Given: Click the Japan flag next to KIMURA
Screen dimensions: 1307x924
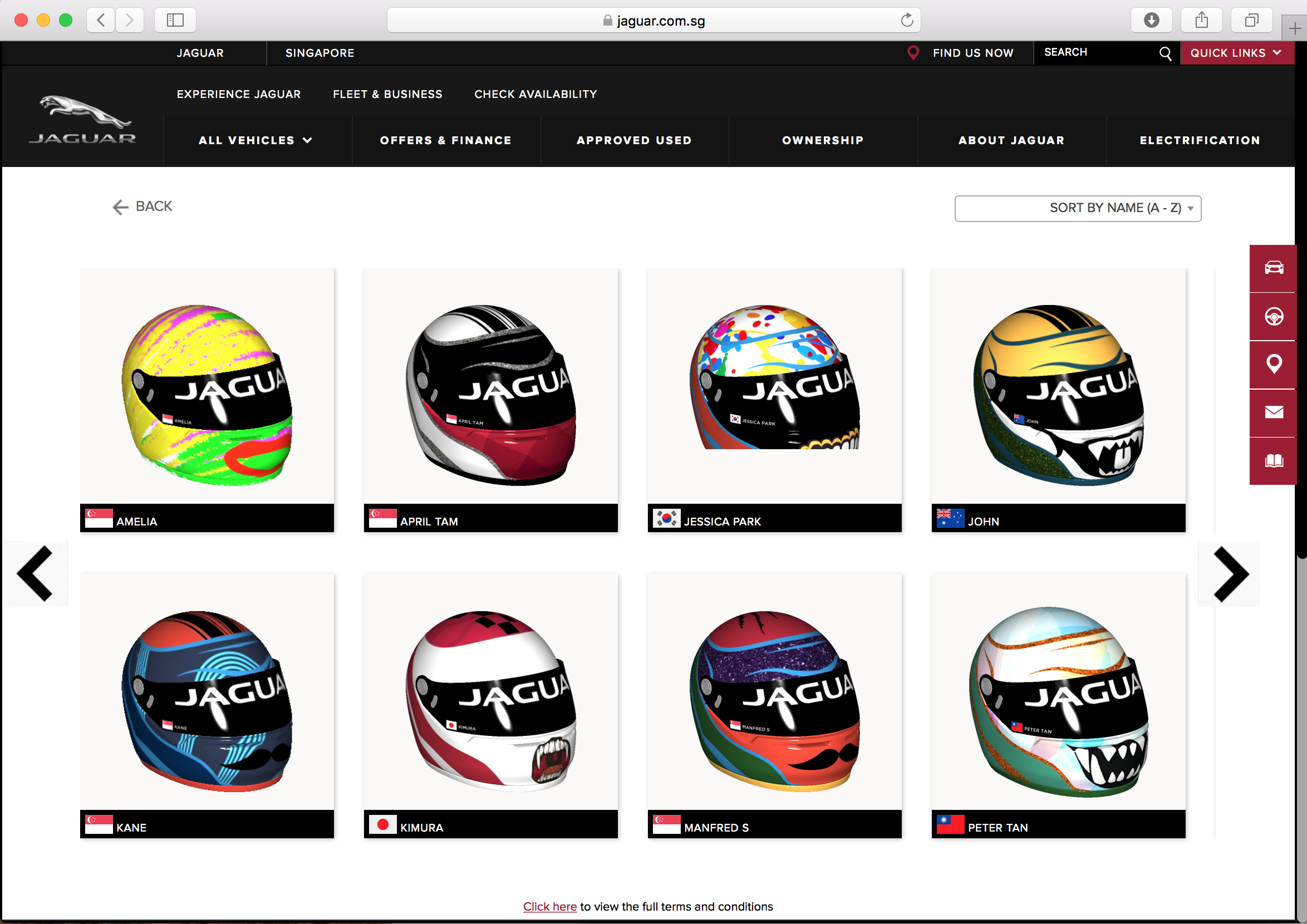Looking at the screenshot, I should tap(382, 824).
